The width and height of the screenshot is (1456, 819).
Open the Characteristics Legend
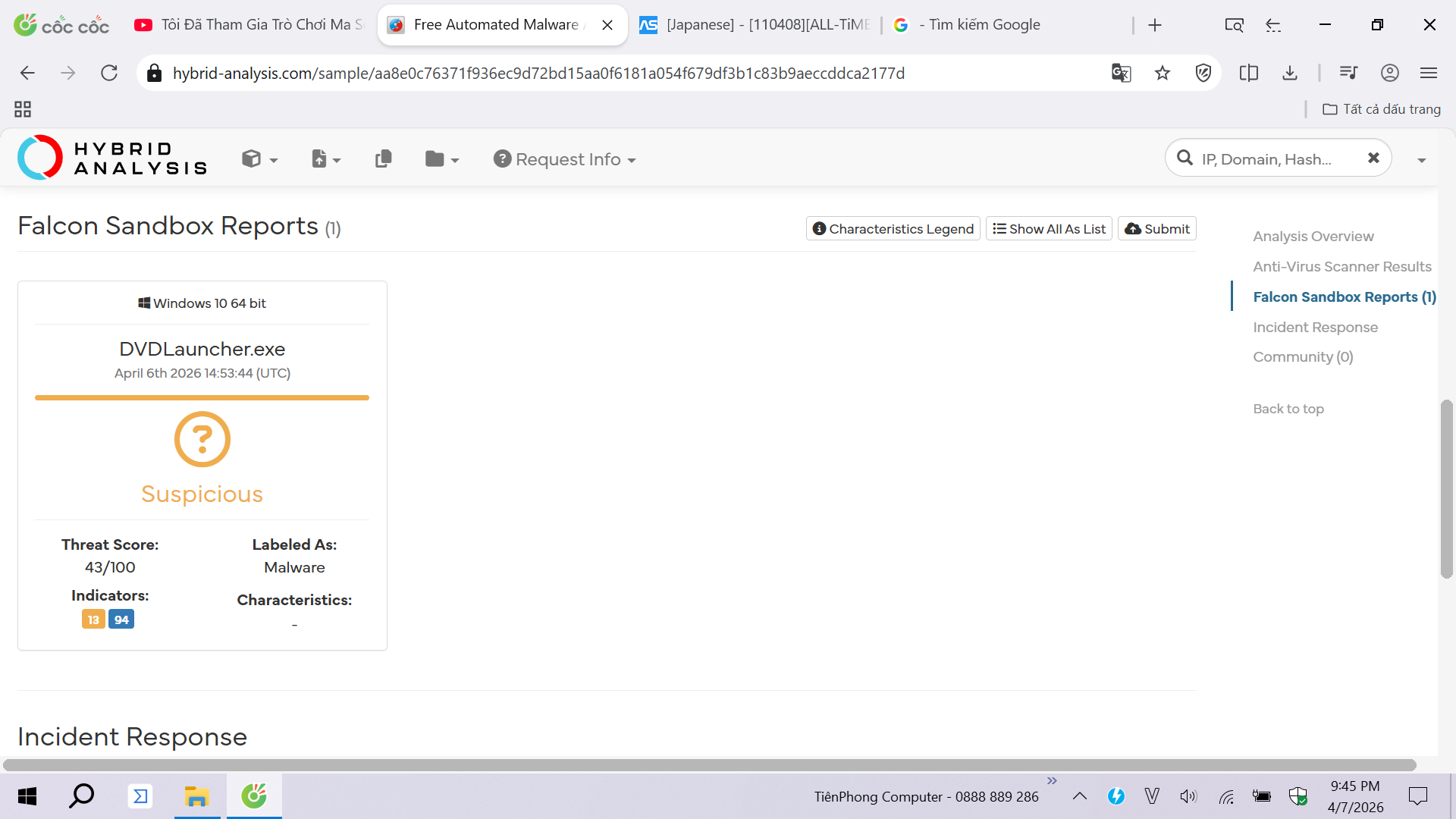click(893, 229)
